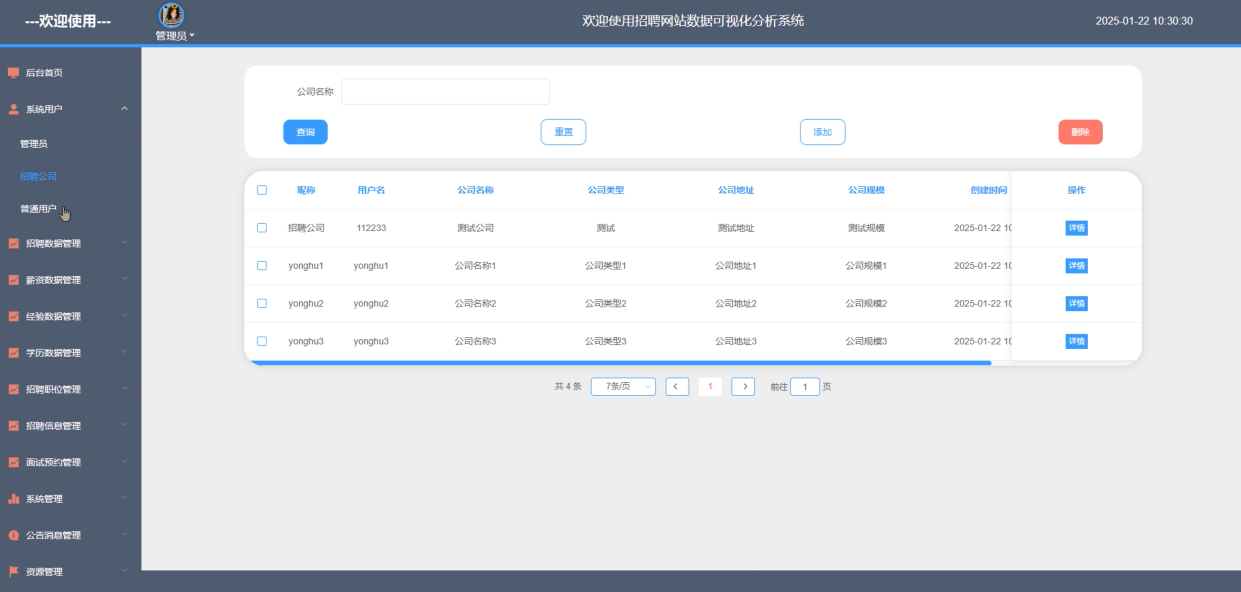This screenshot has height=592, width=1241.
Task: Click the table horizontal scrollbar
Action: click(x=620, y=363)
